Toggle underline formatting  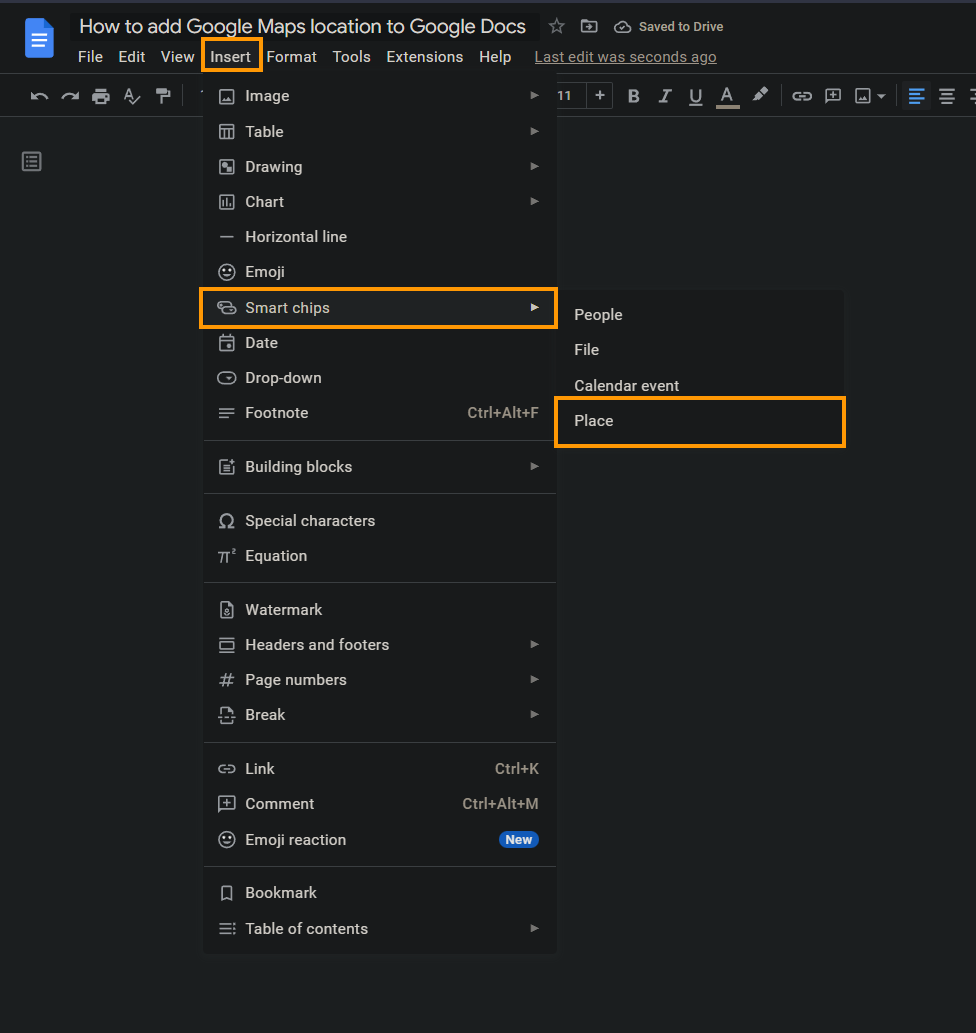click(x=695, y=97)
